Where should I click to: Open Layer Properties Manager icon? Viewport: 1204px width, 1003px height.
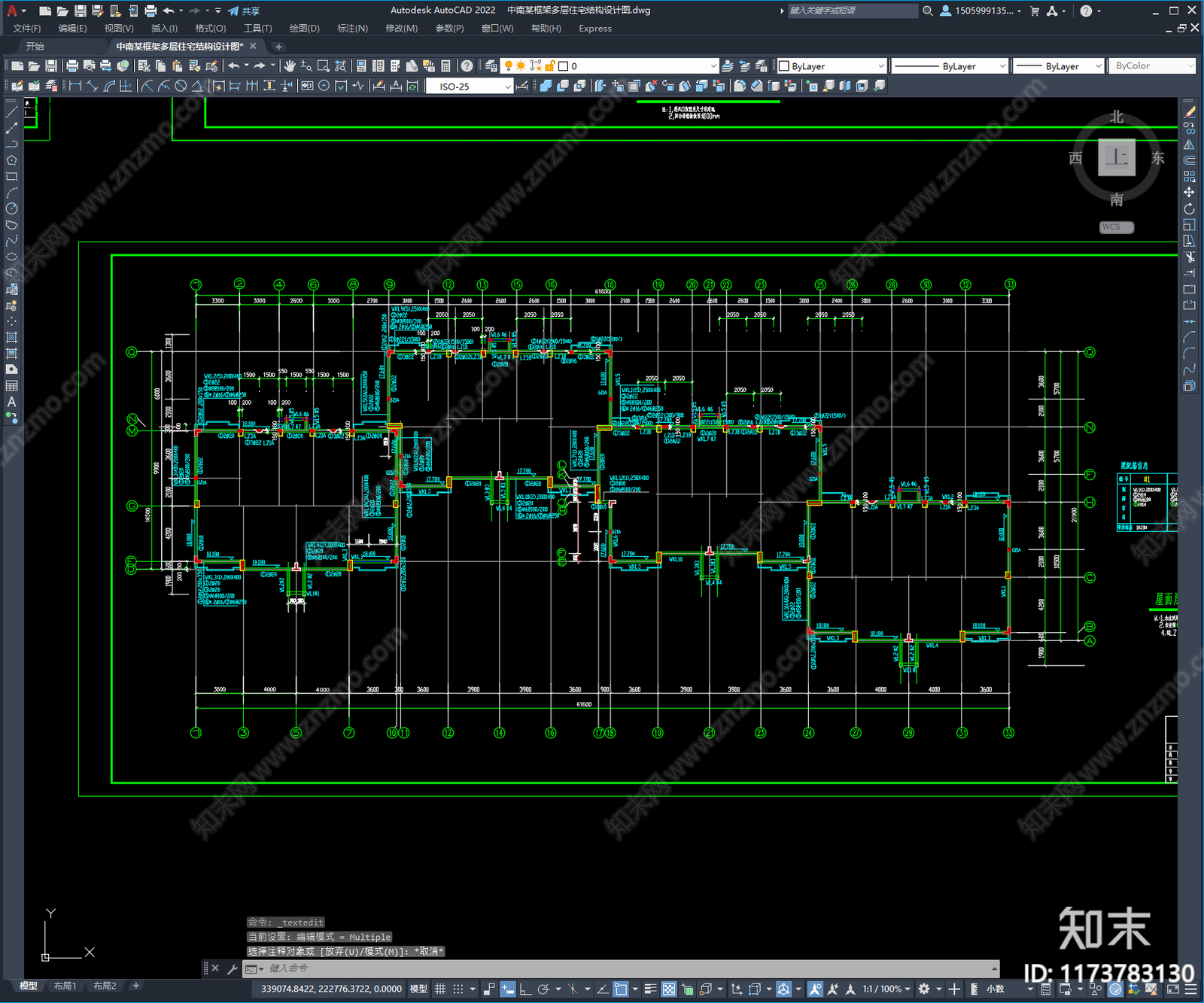(x=491, y=66)
